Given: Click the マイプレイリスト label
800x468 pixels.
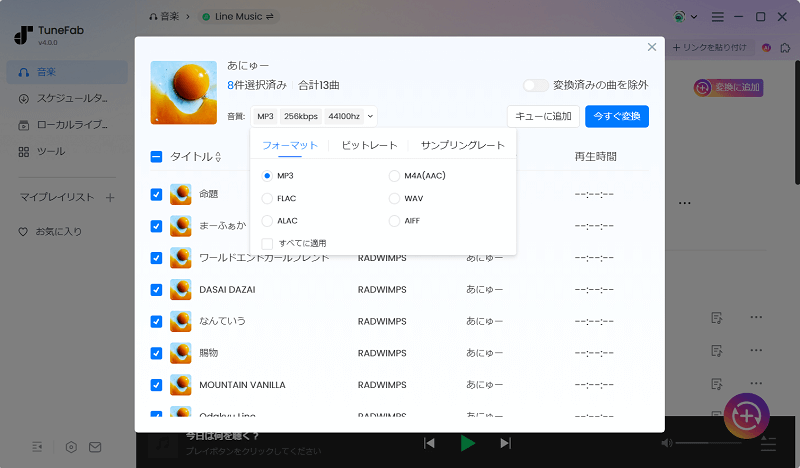Looking at the screenshot, I should pos(57,198).
